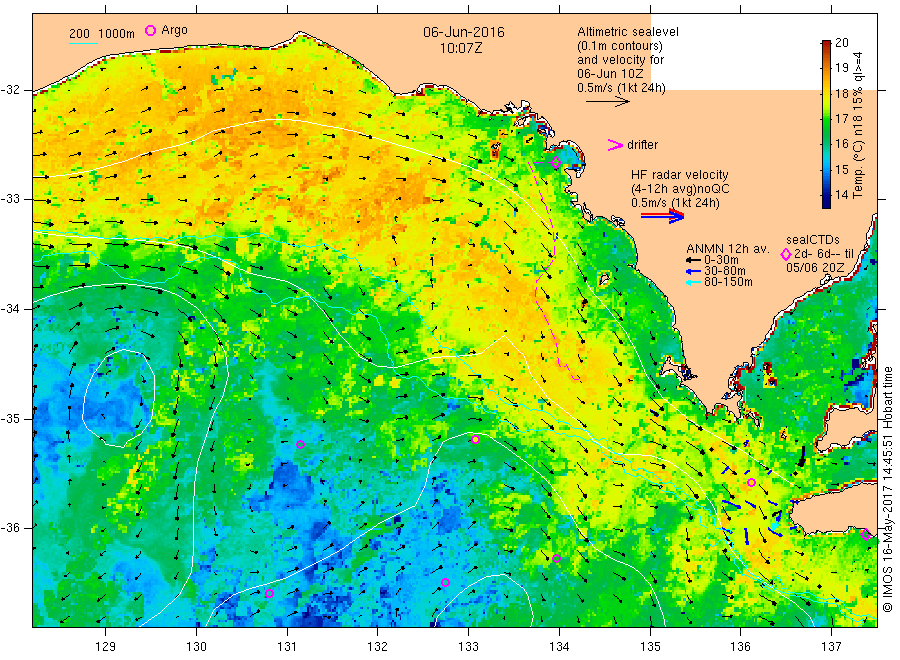
Task: Click the '06-Jun 10Z' caption line
Action: 610,74
